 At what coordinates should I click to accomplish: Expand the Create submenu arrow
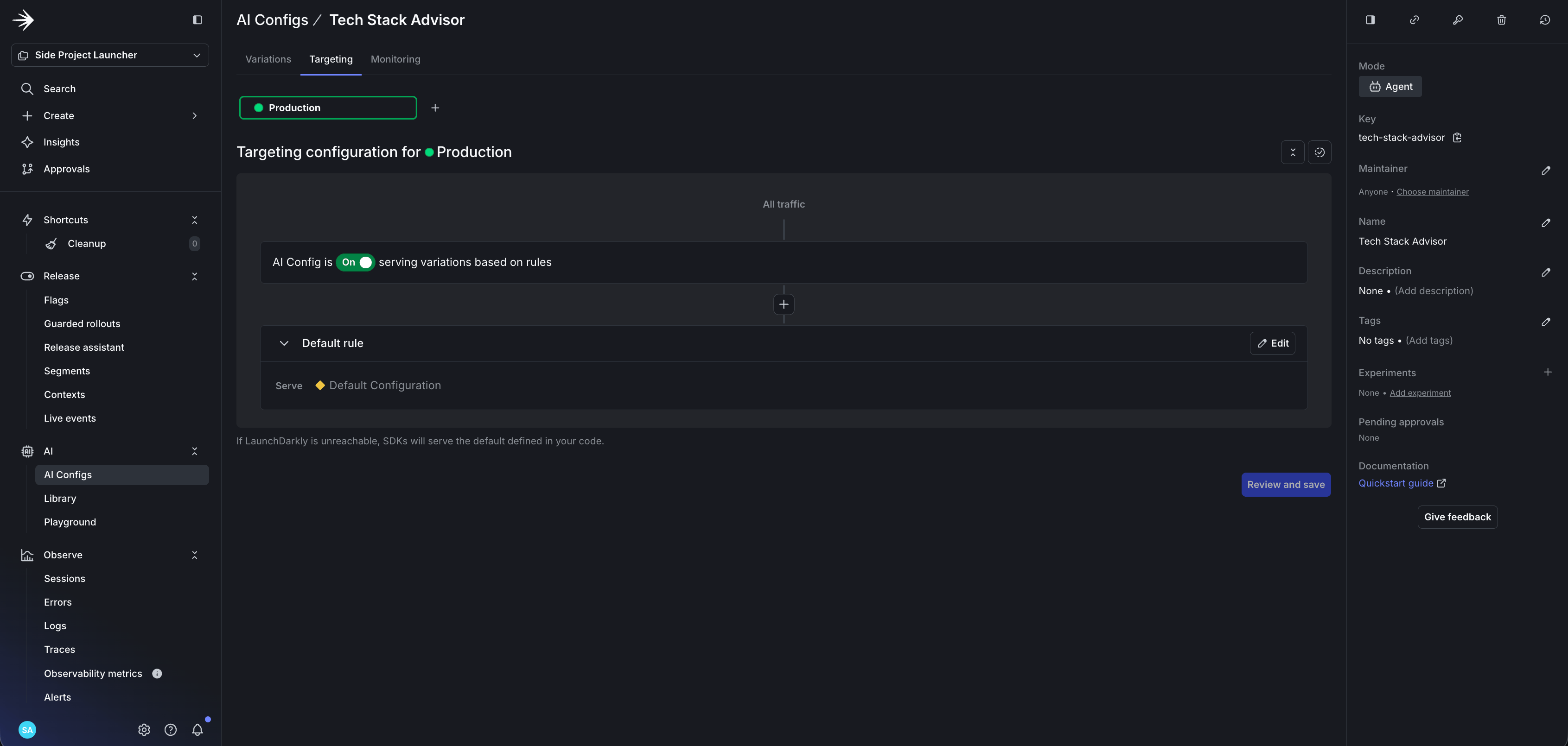pyautogui.click(x=195, y=116)
